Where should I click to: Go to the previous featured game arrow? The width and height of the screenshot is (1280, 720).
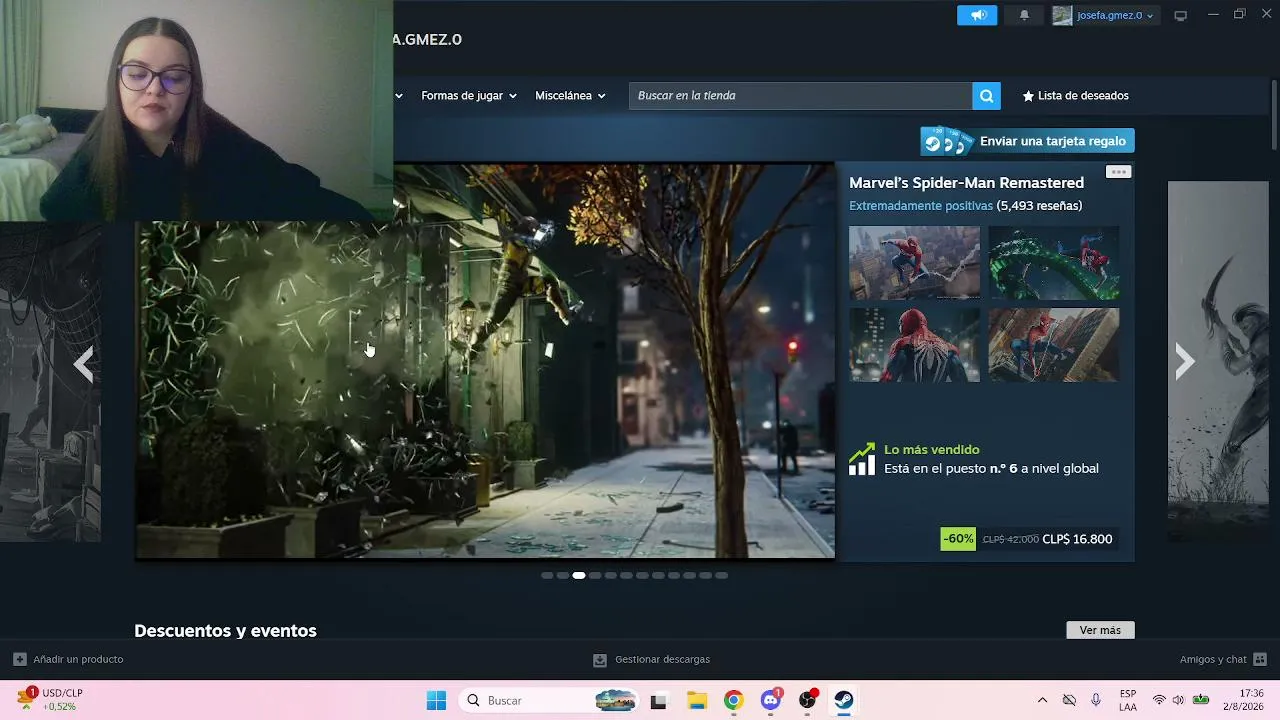coord(84,364)
